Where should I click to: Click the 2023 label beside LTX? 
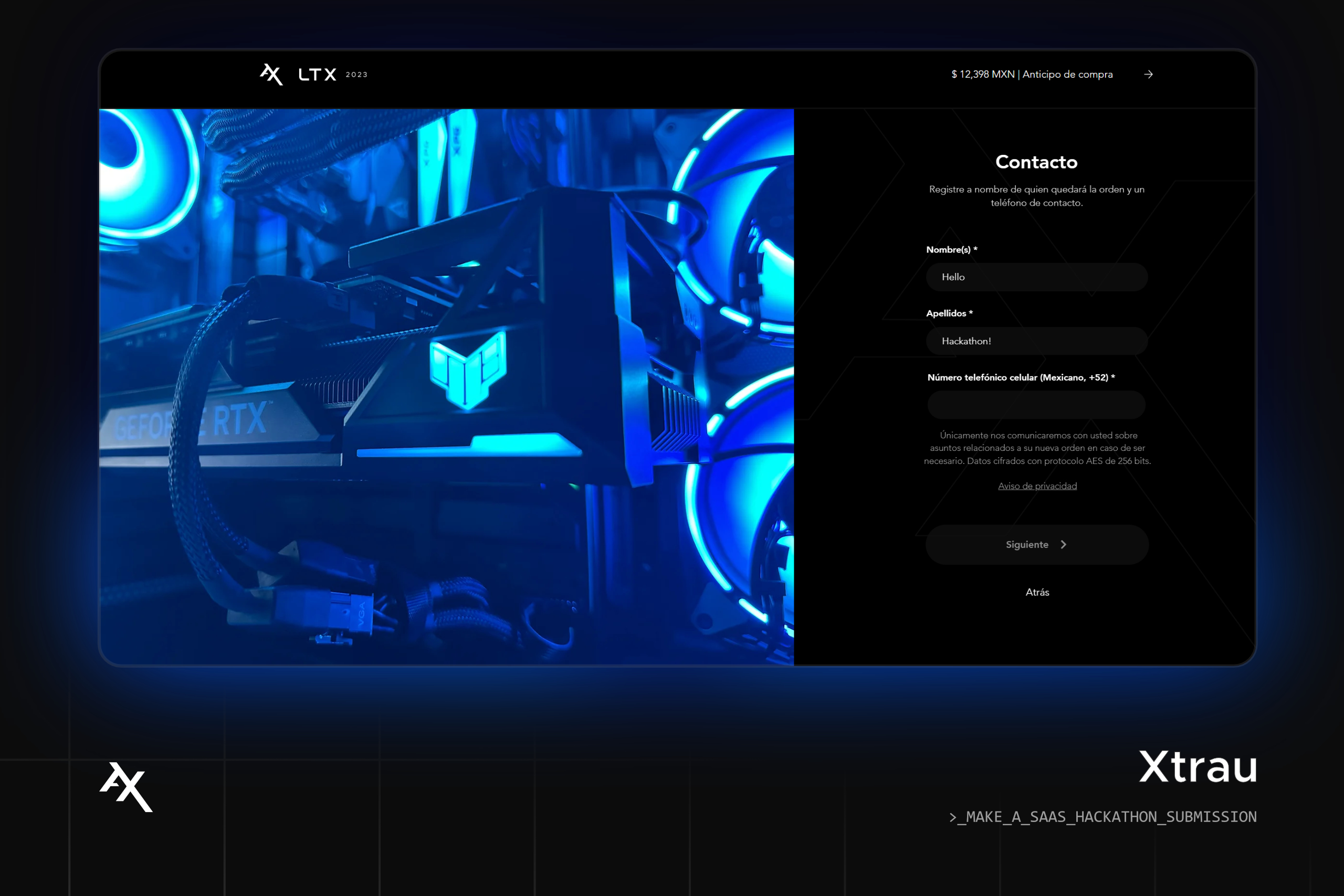coord(356,75)
